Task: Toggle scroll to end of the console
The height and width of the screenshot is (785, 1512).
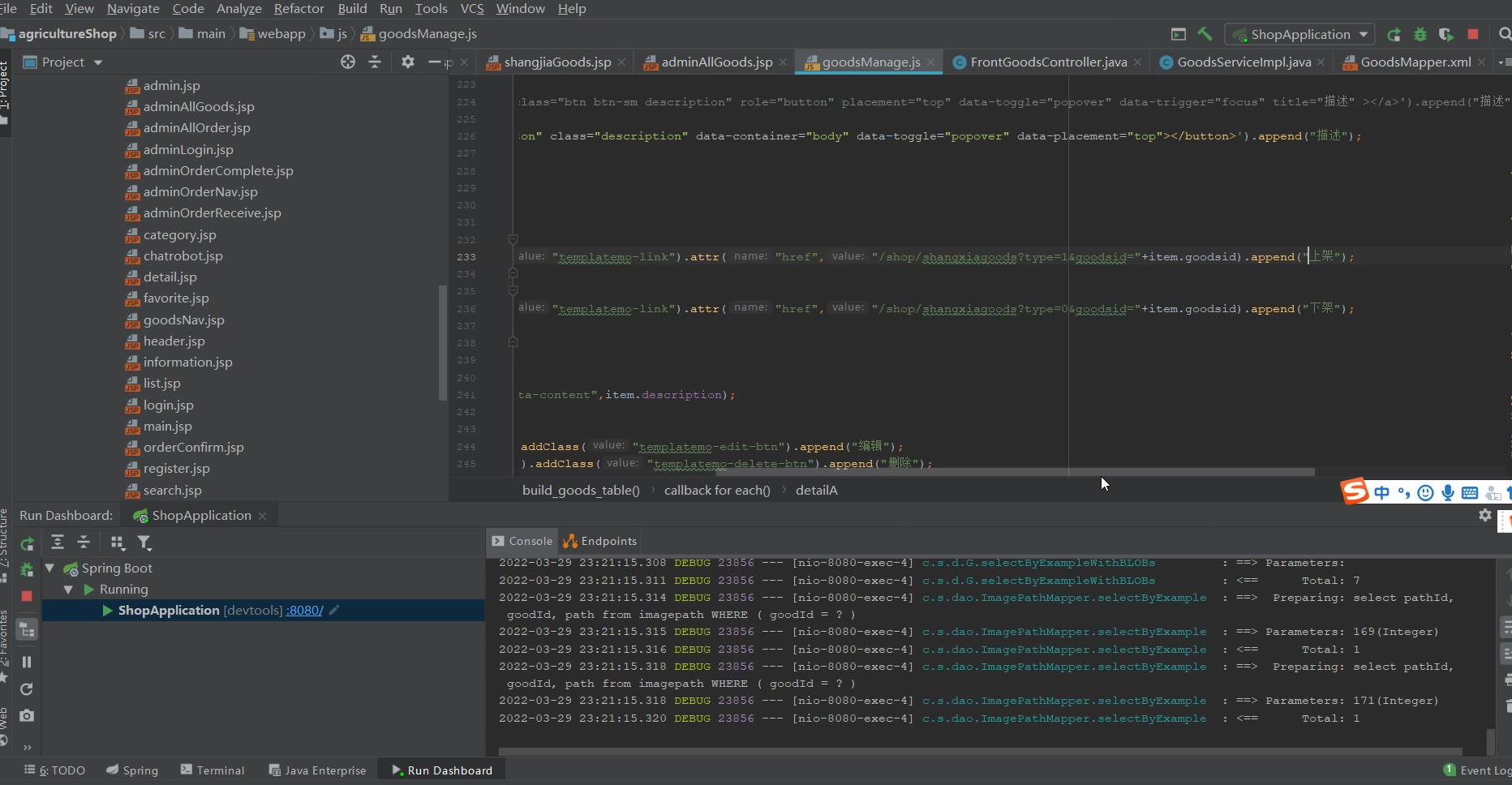Action: point(1507,653)
